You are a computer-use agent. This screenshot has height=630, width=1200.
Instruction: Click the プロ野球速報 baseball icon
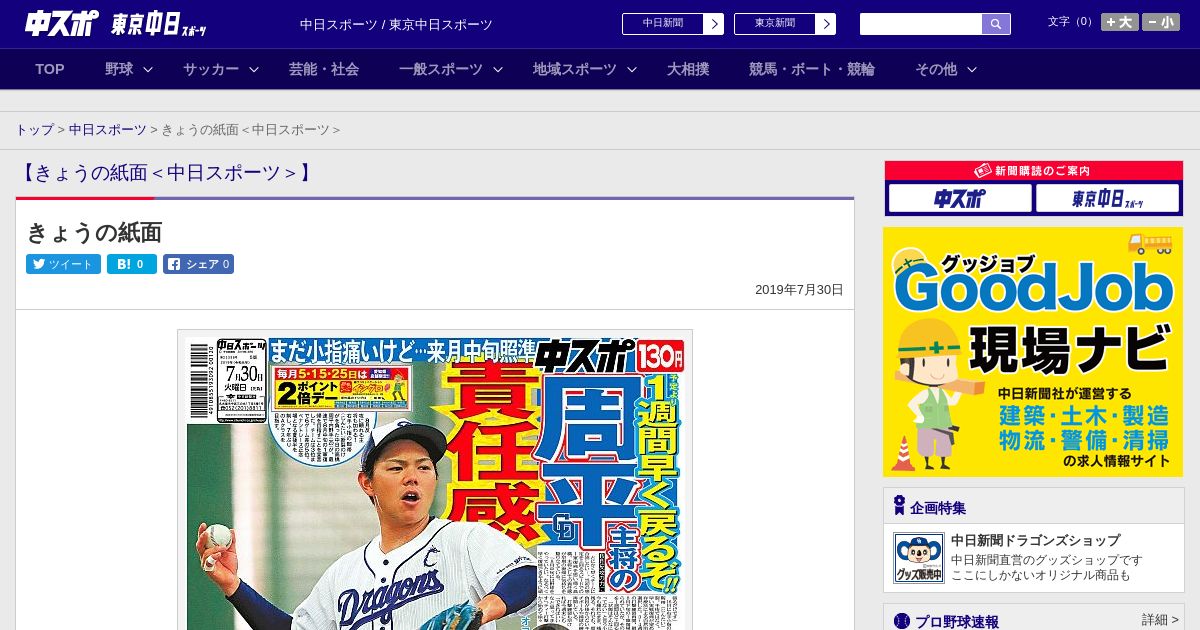[x=901, y=621]
